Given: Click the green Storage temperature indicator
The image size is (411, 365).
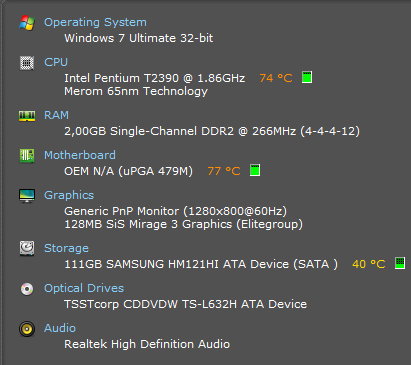Looking at the screenshot, I should [x=400, y=263].
